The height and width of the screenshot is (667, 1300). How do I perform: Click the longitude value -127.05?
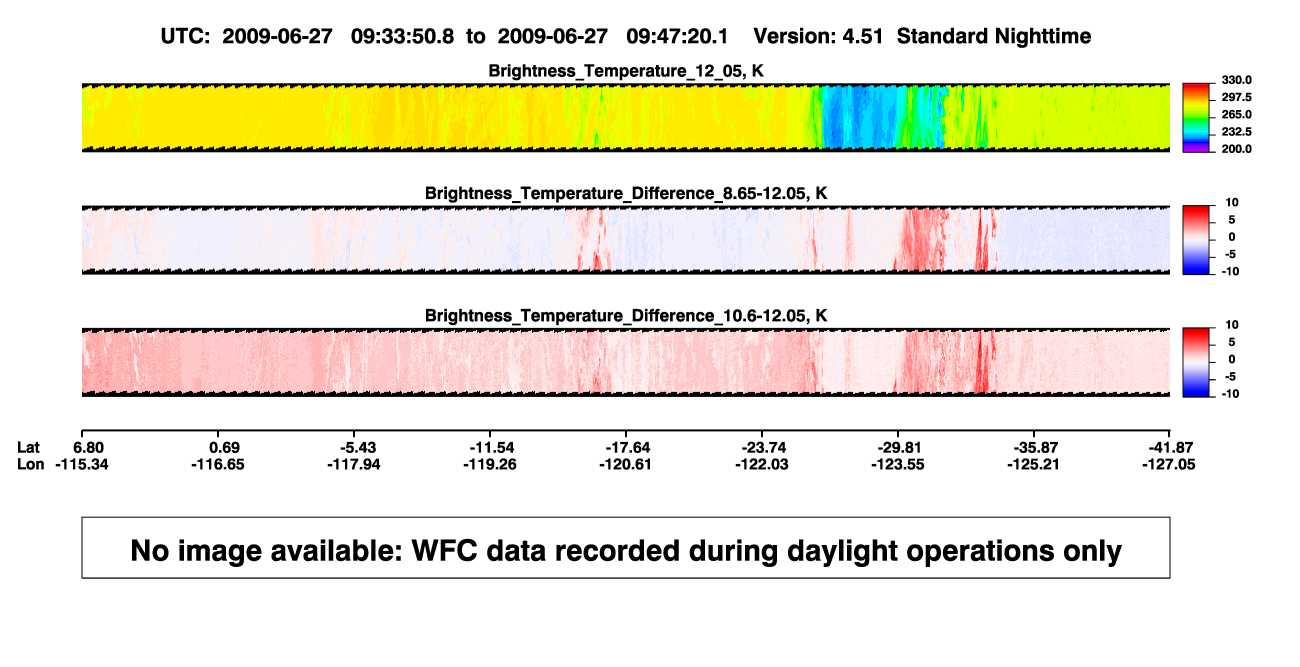[x=1170, y=464]
